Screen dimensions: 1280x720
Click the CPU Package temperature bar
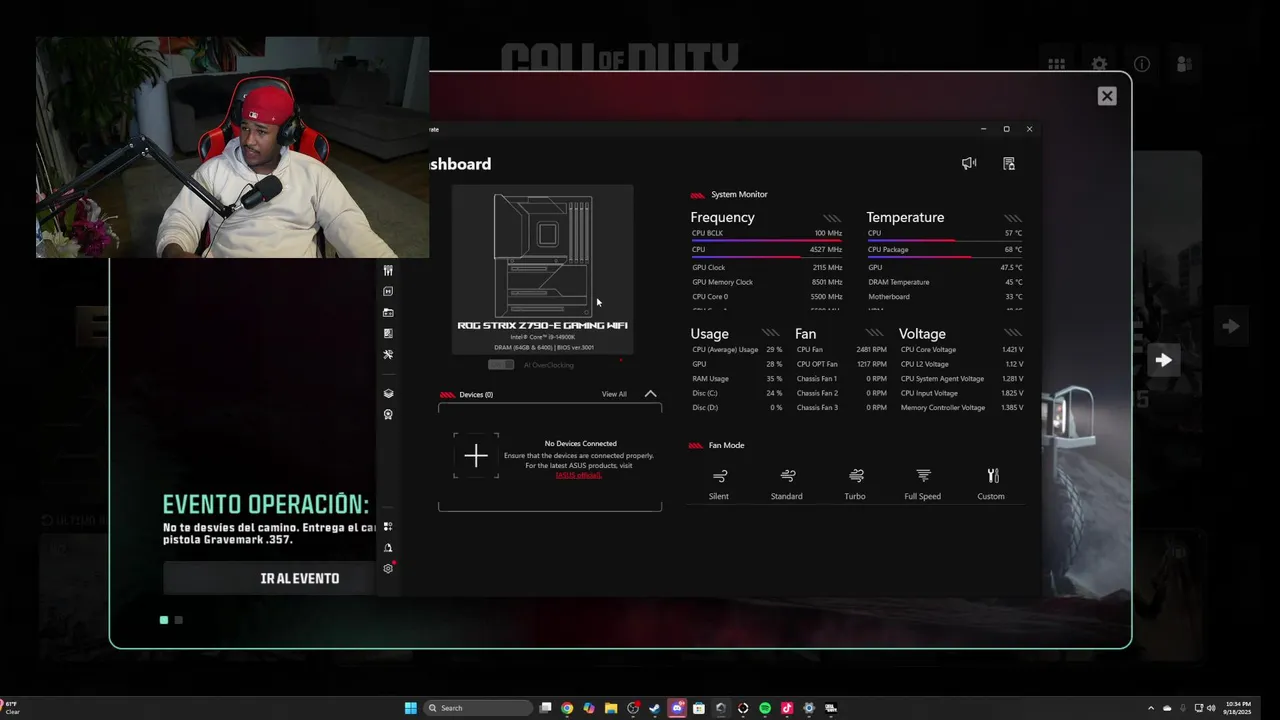point(945,257)
